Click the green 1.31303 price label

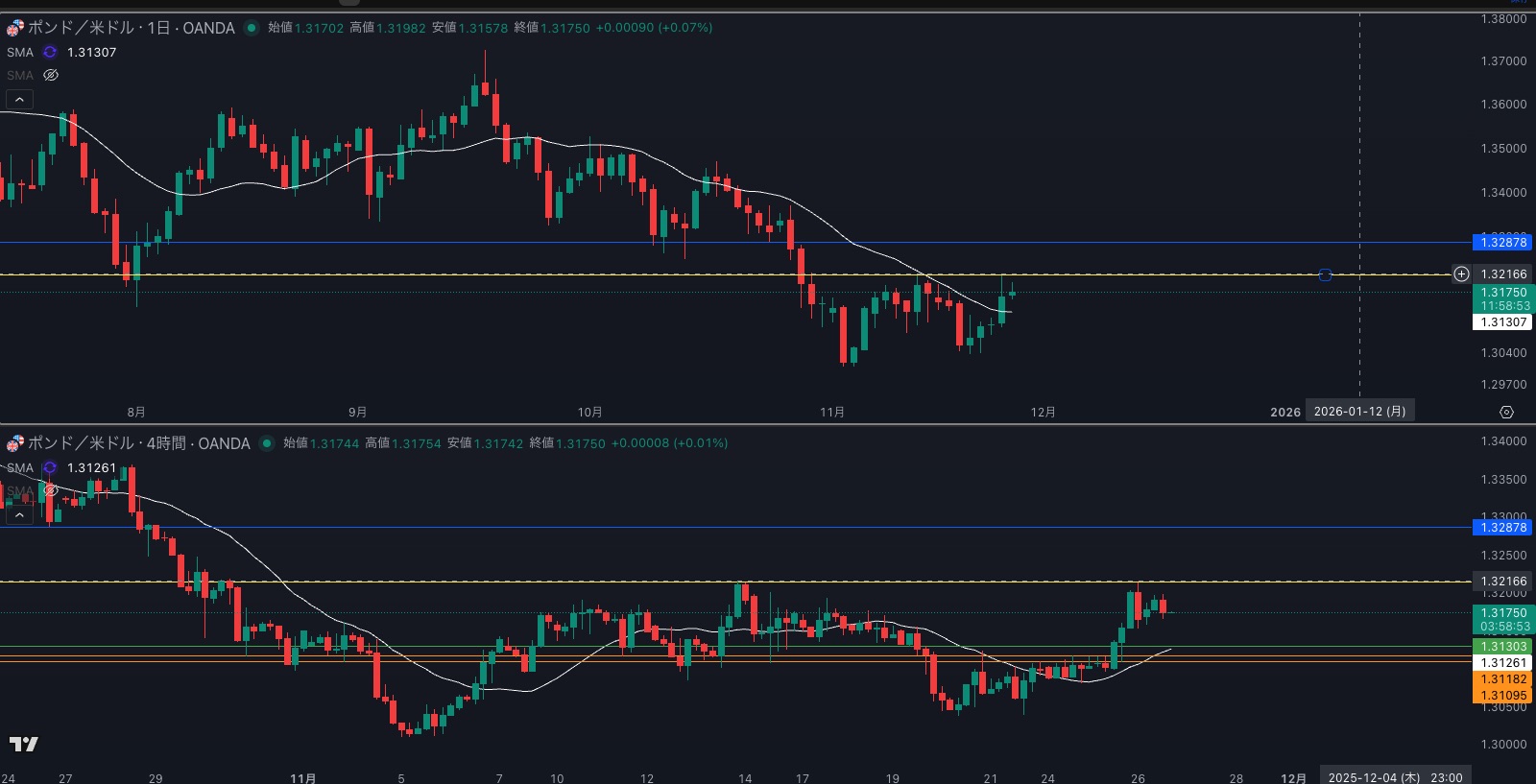coord(1502,647)
